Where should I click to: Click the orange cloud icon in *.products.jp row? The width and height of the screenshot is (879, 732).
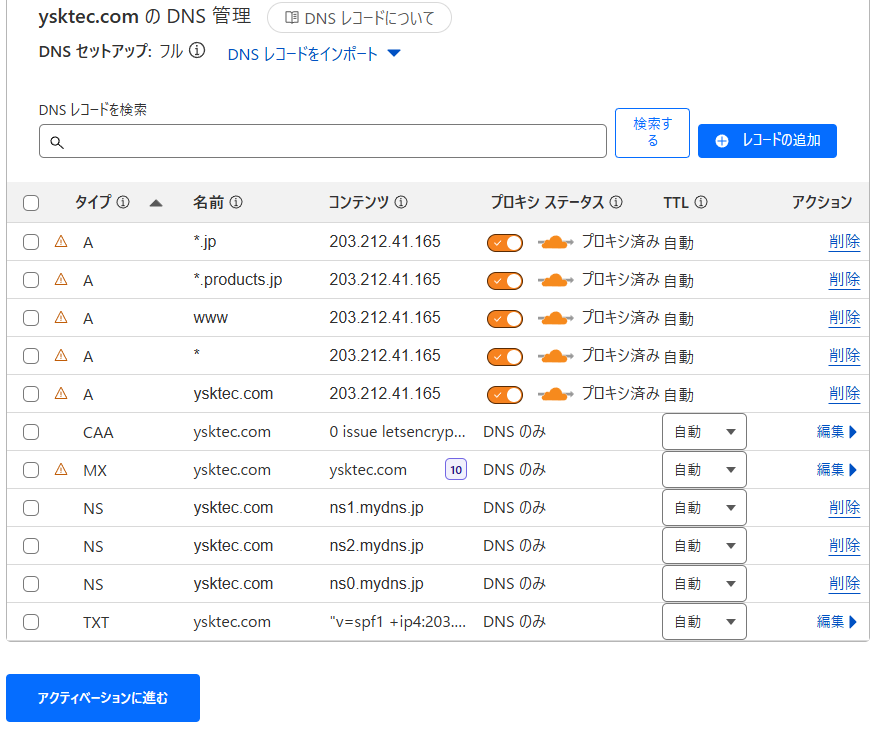tap(555, 280)
